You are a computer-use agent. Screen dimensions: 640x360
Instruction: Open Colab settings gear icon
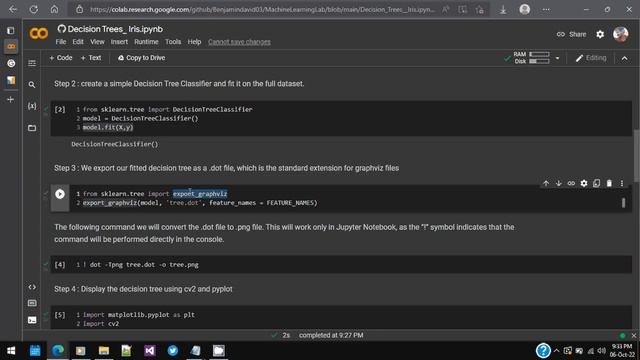pyautogui.click(x=600, y=35)
